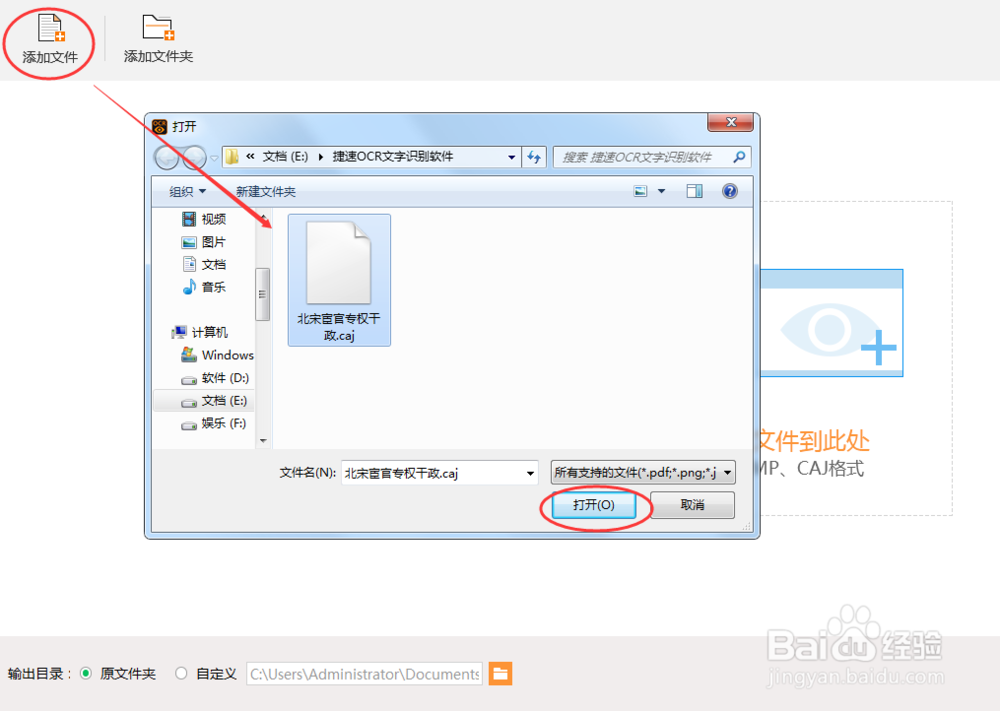Select 文档 (E:) drive
This screenshot has height=711, width=1000.
coord(204,400)
